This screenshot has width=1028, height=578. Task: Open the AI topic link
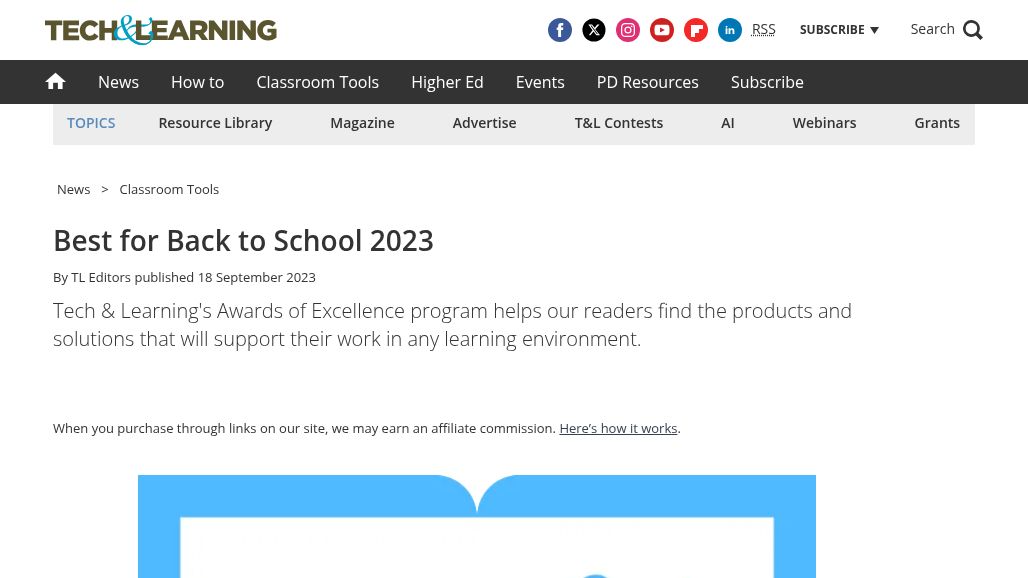pos(728,123)
